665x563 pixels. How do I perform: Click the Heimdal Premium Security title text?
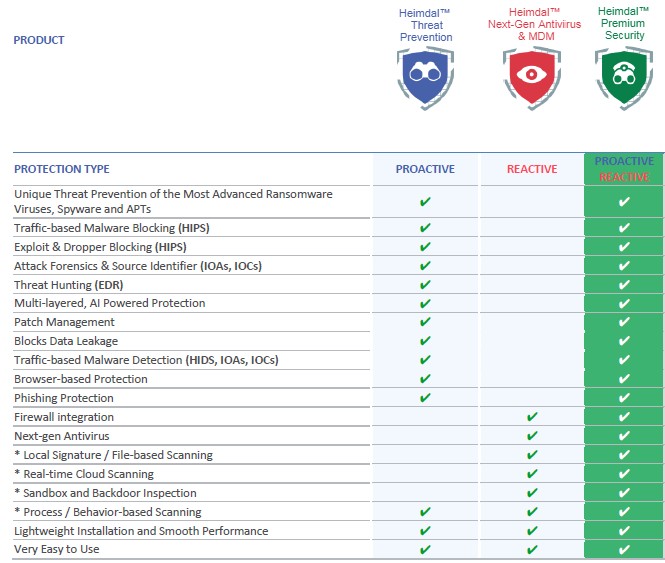pos(624,23)
